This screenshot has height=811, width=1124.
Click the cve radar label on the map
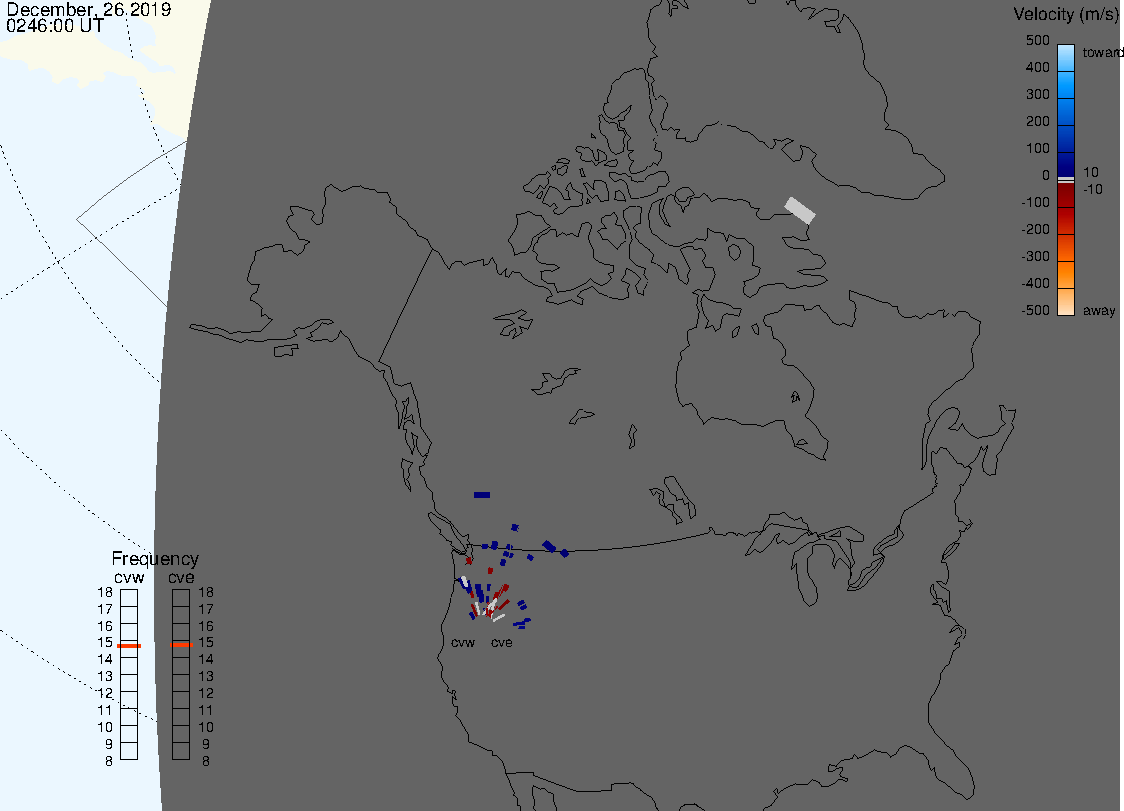click(502, 643)
